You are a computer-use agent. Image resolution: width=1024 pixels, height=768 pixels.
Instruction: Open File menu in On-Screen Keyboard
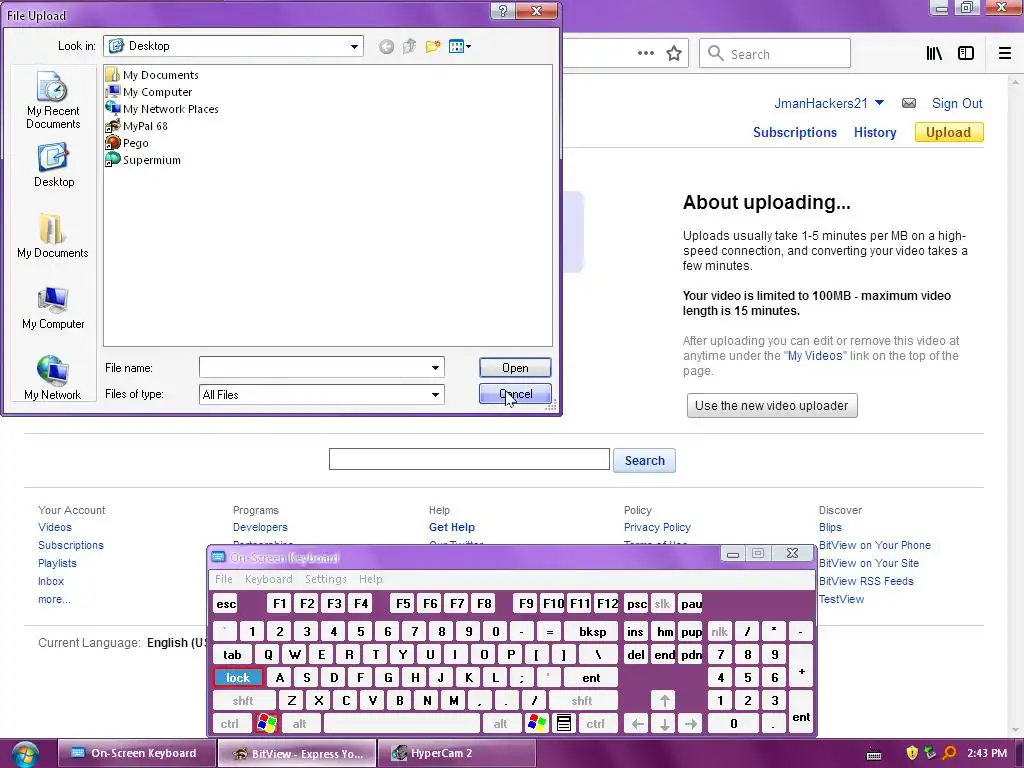point(223,579)
